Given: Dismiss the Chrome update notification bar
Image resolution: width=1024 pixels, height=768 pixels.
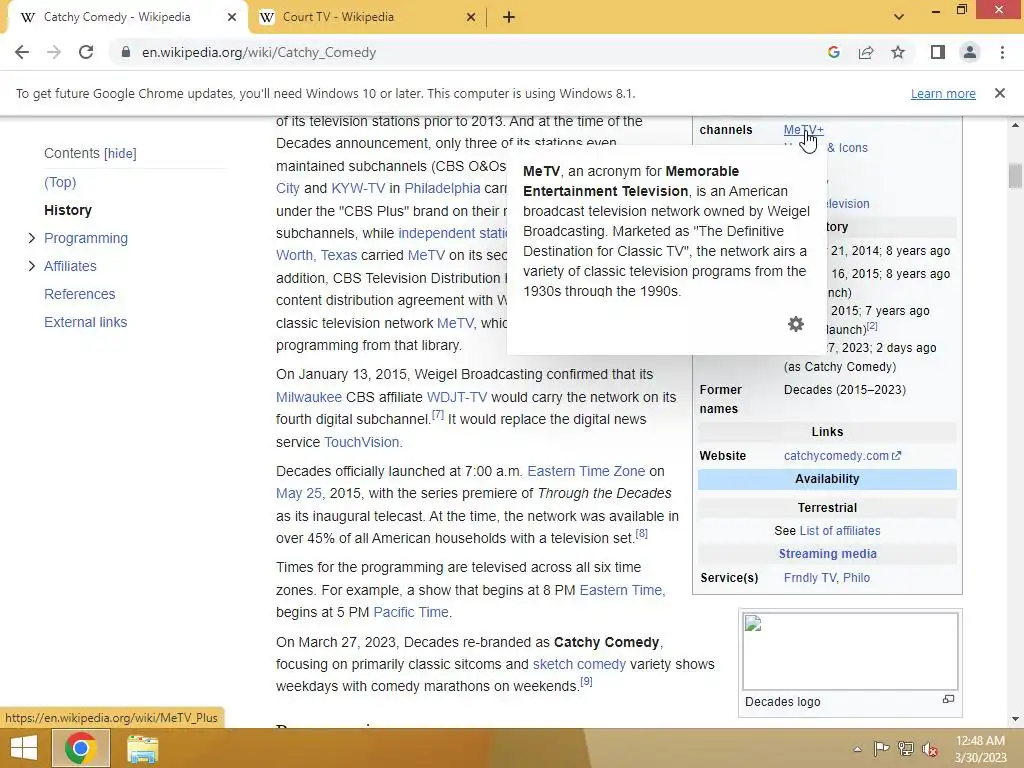Looking at the screenshot, I should tap(999, 93).
